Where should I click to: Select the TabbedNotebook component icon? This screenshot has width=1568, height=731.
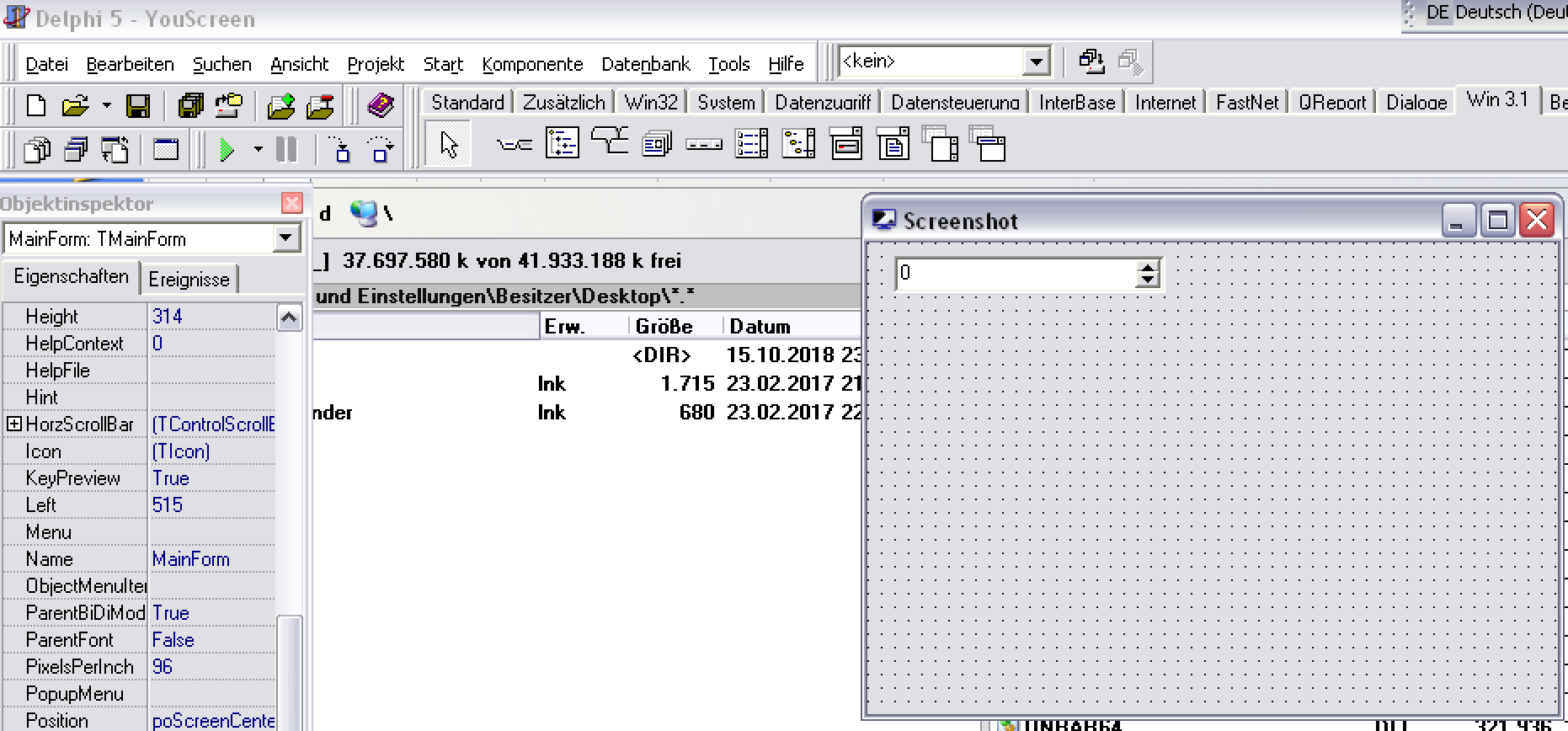610,141
